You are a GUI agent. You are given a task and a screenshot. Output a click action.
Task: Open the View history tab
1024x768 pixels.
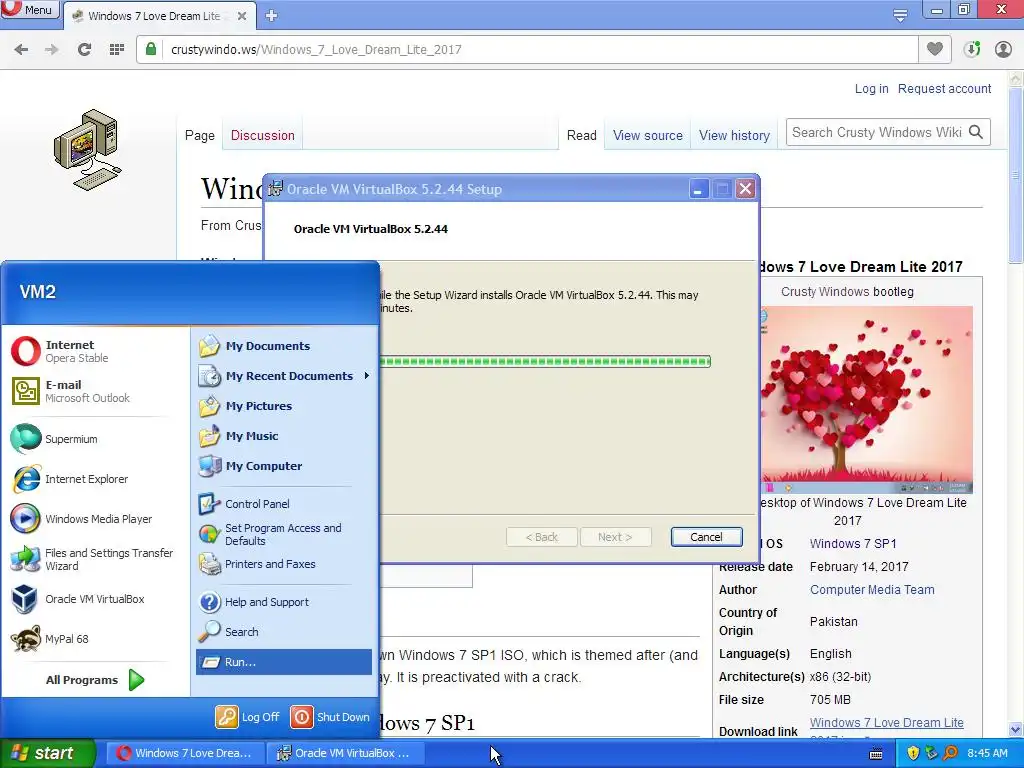(x=734, y=135)
